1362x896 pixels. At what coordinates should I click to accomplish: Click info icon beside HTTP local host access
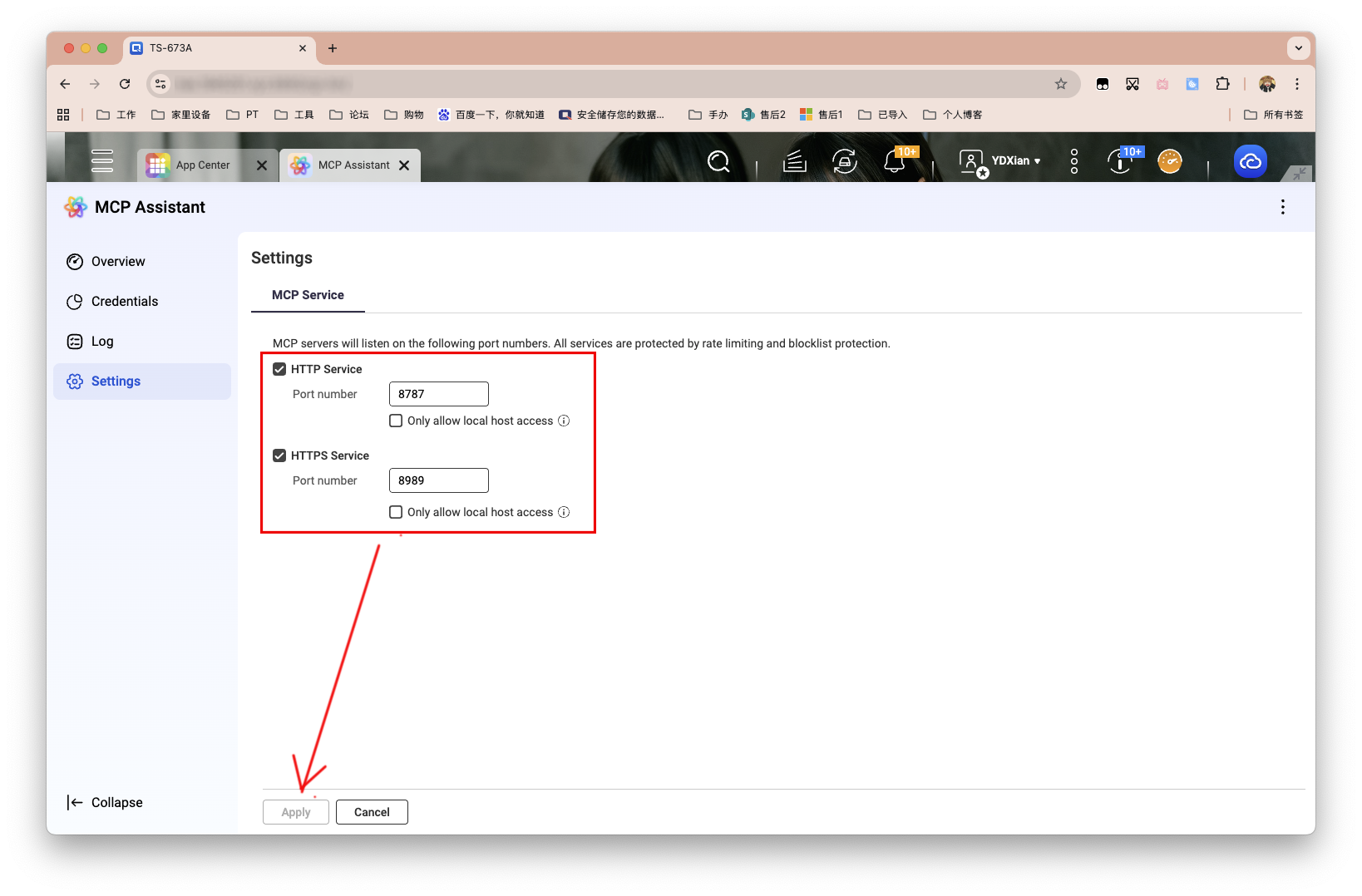[564, 421]
